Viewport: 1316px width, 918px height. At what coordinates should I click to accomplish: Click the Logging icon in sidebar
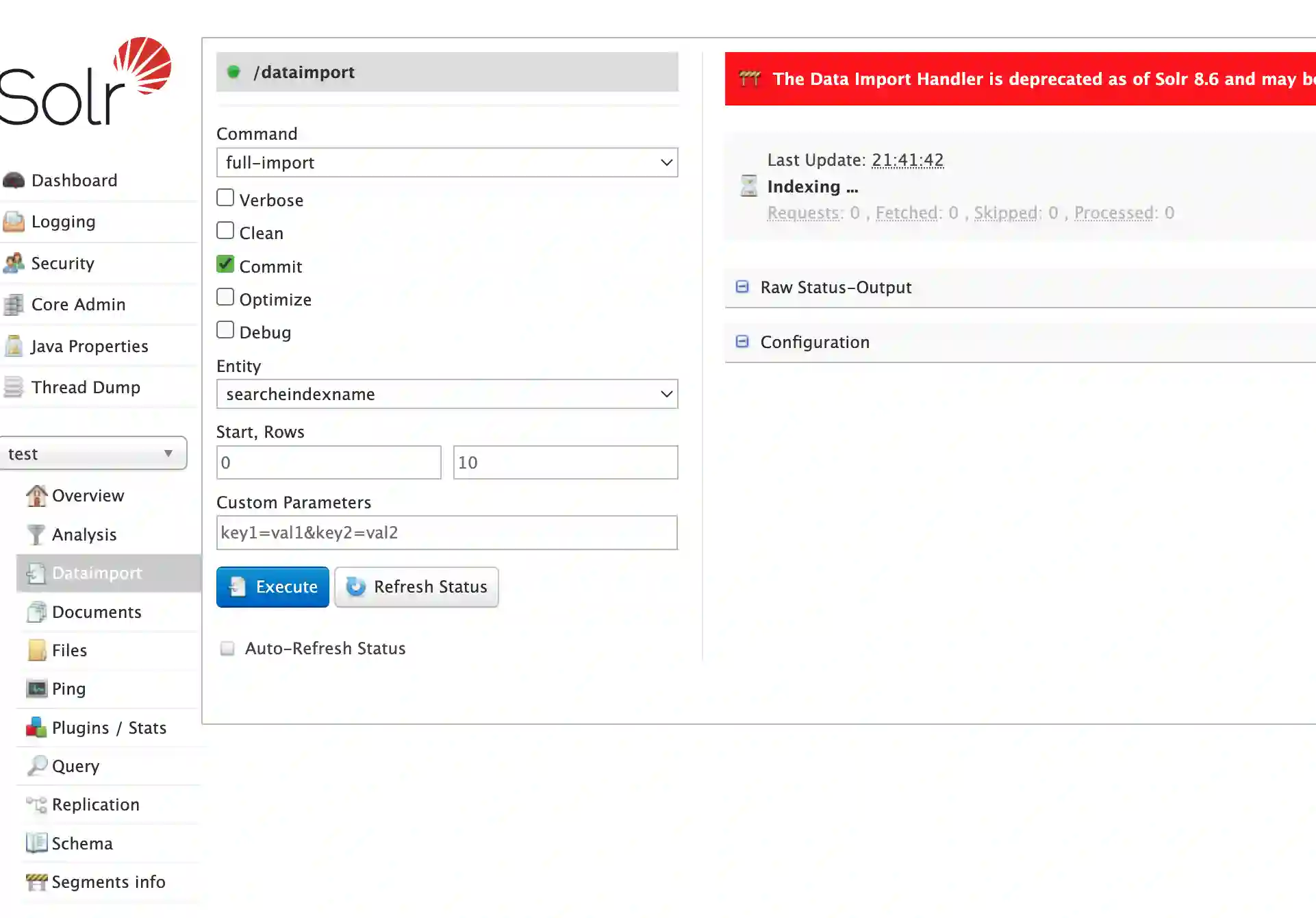14,221
